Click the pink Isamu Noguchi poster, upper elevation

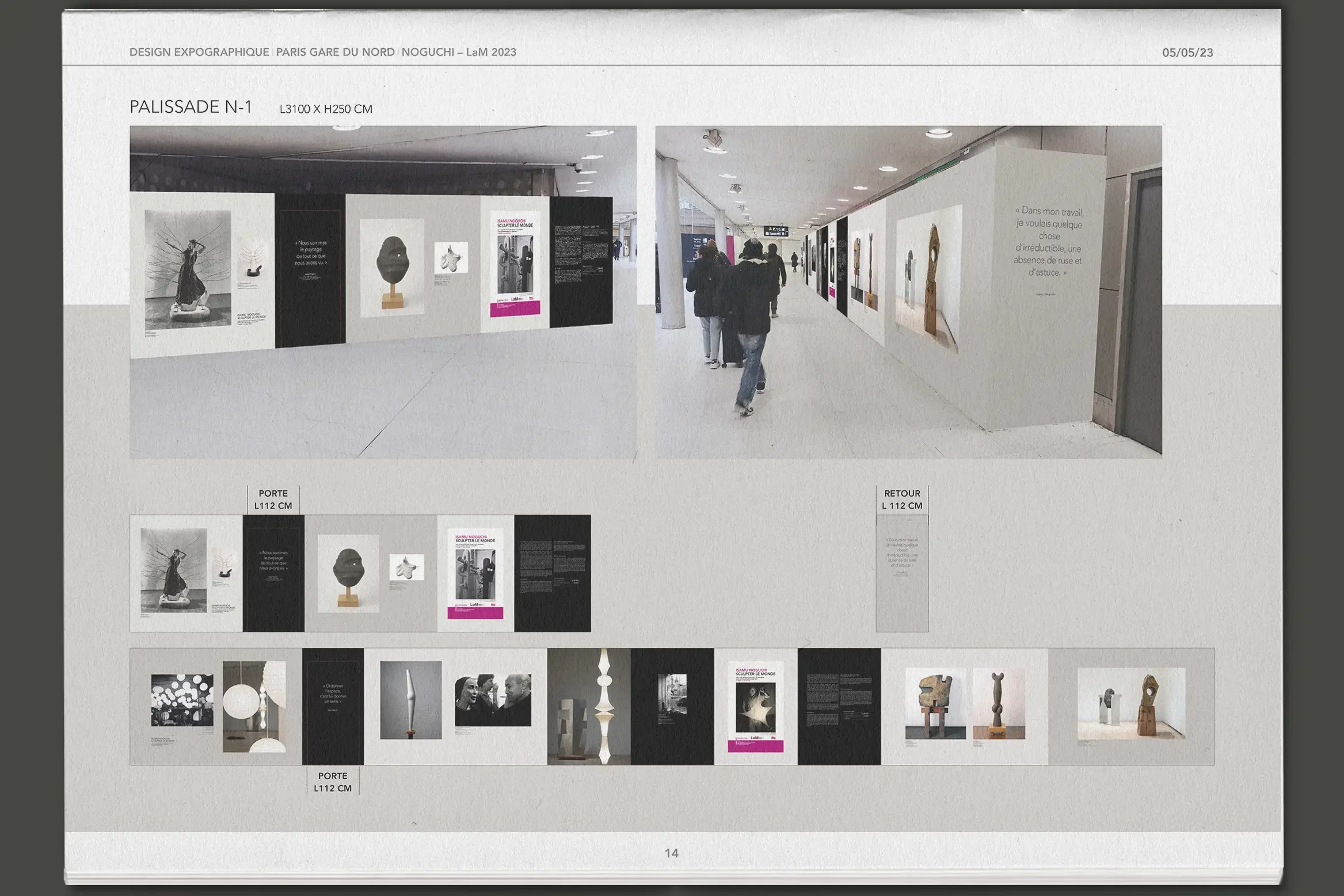(x=475, y=574)
